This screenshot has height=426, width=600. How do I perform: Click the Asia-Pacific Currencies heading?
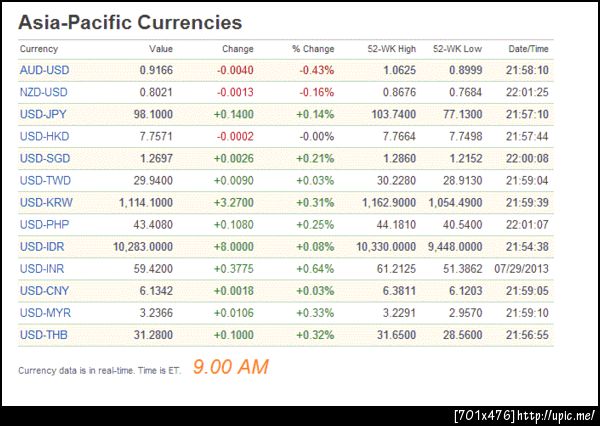pyautogui.click(x=130, y=21)
